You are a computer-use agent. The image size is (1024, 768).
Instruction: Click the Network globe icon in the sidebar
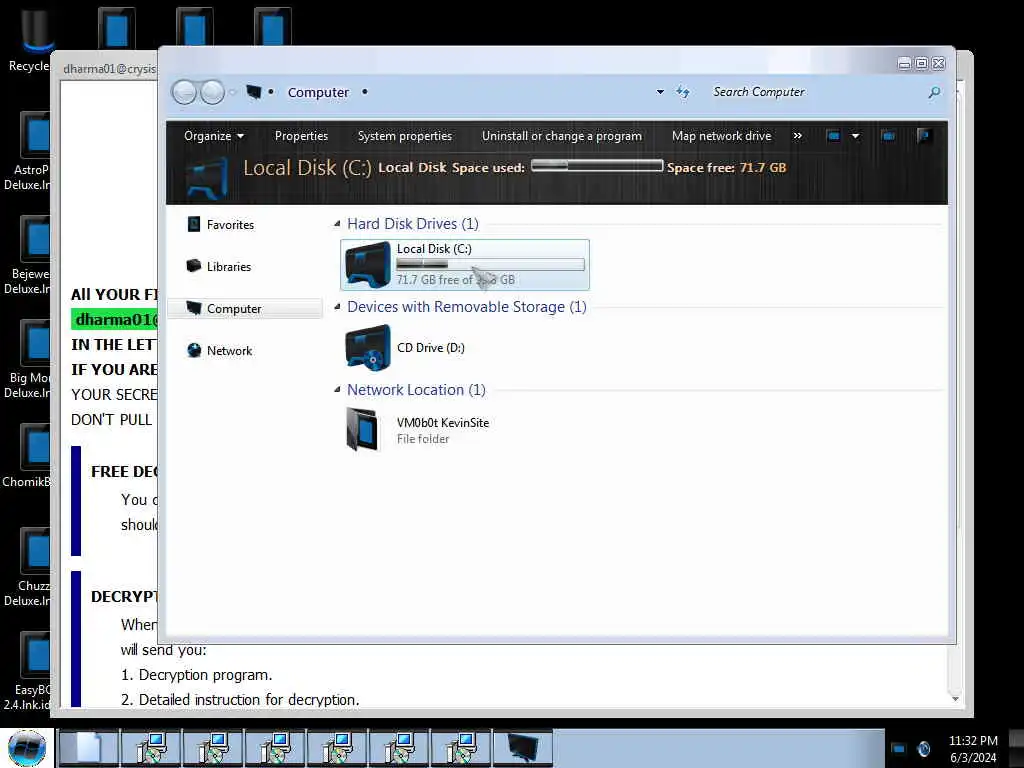pos(194,350)
